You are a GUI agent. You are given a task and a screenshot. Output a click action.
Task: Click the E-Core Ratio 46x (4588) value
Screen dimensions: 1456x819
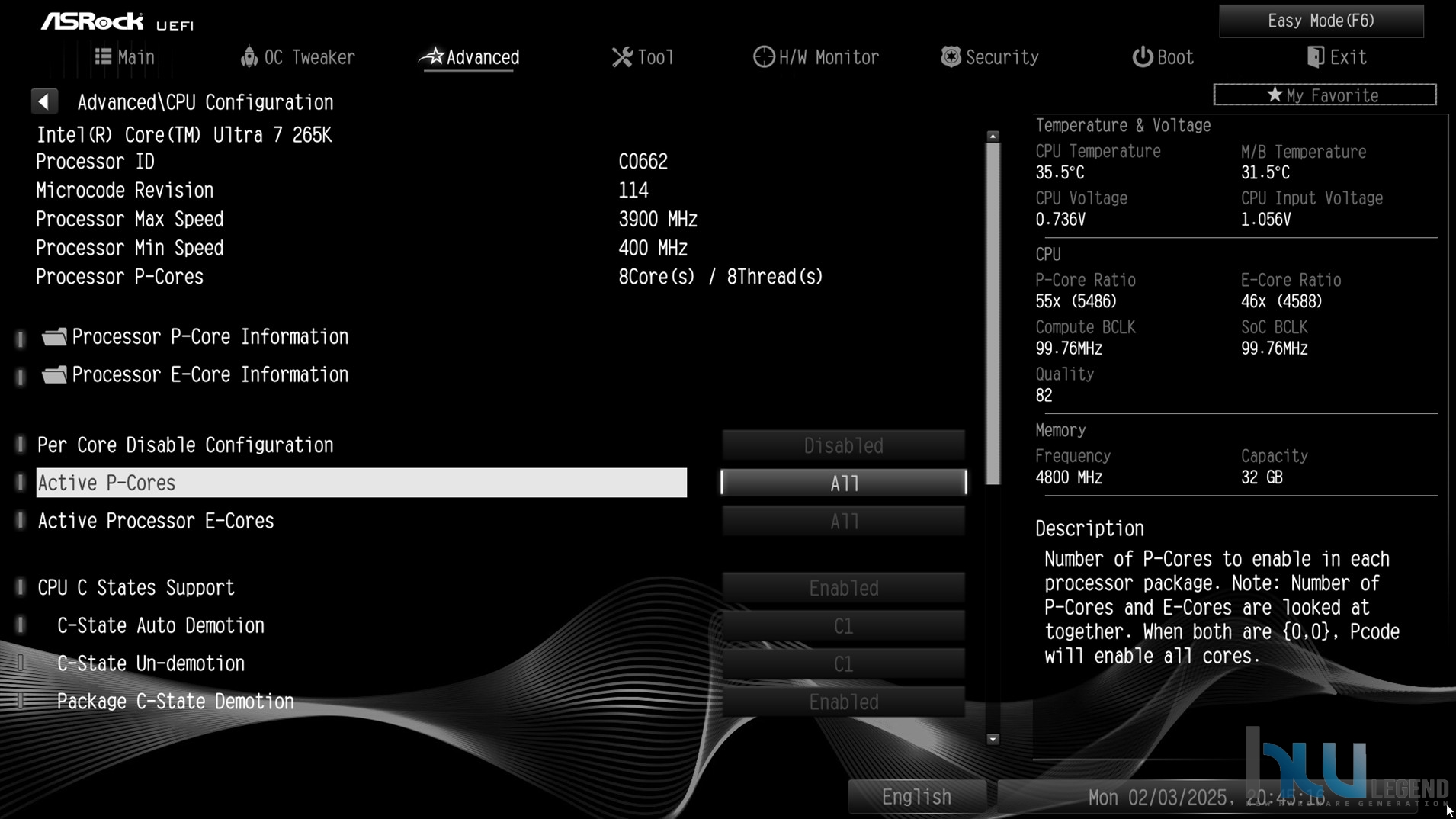[1281, 301]
